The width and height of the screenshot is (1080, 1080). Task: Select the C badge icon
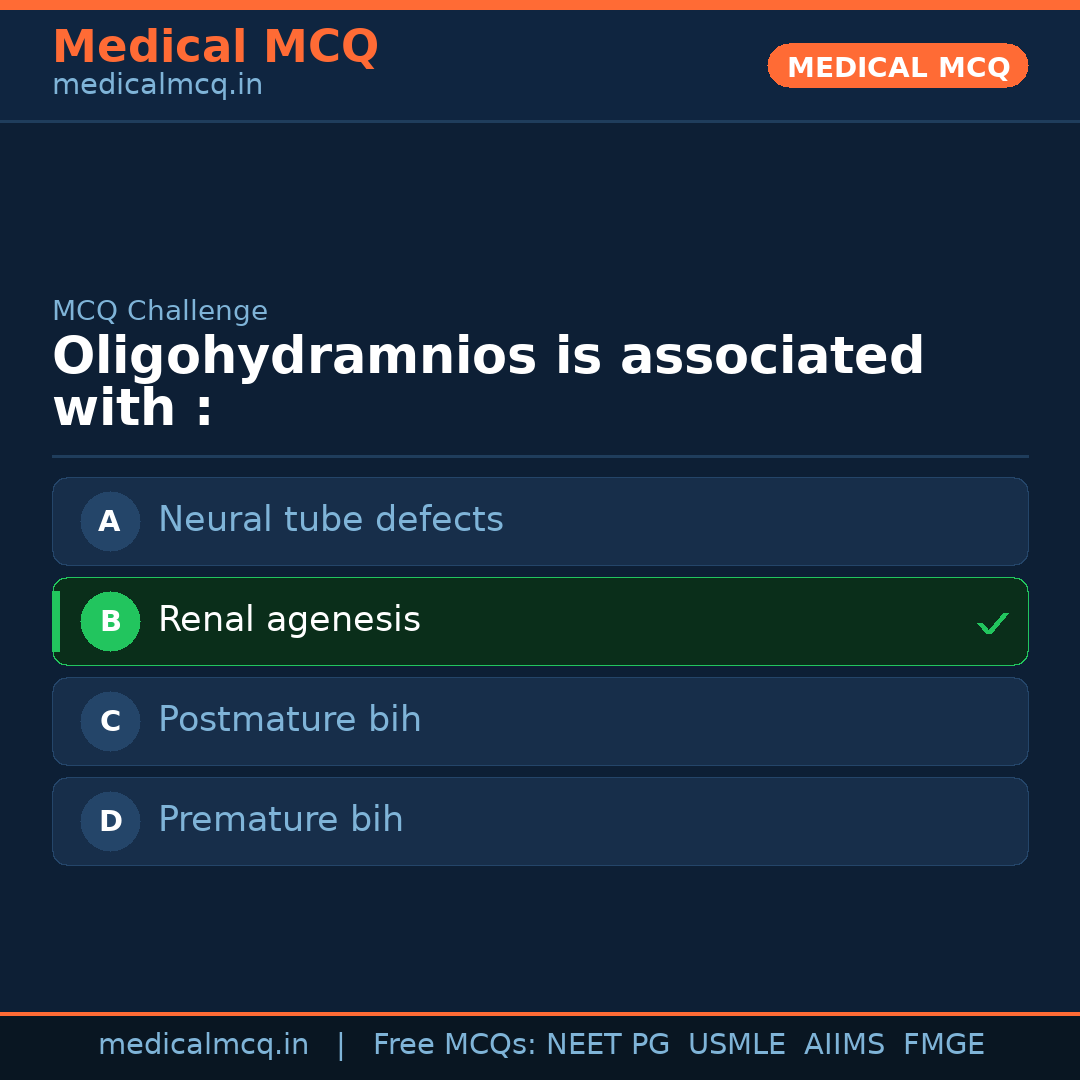(110, 721)
